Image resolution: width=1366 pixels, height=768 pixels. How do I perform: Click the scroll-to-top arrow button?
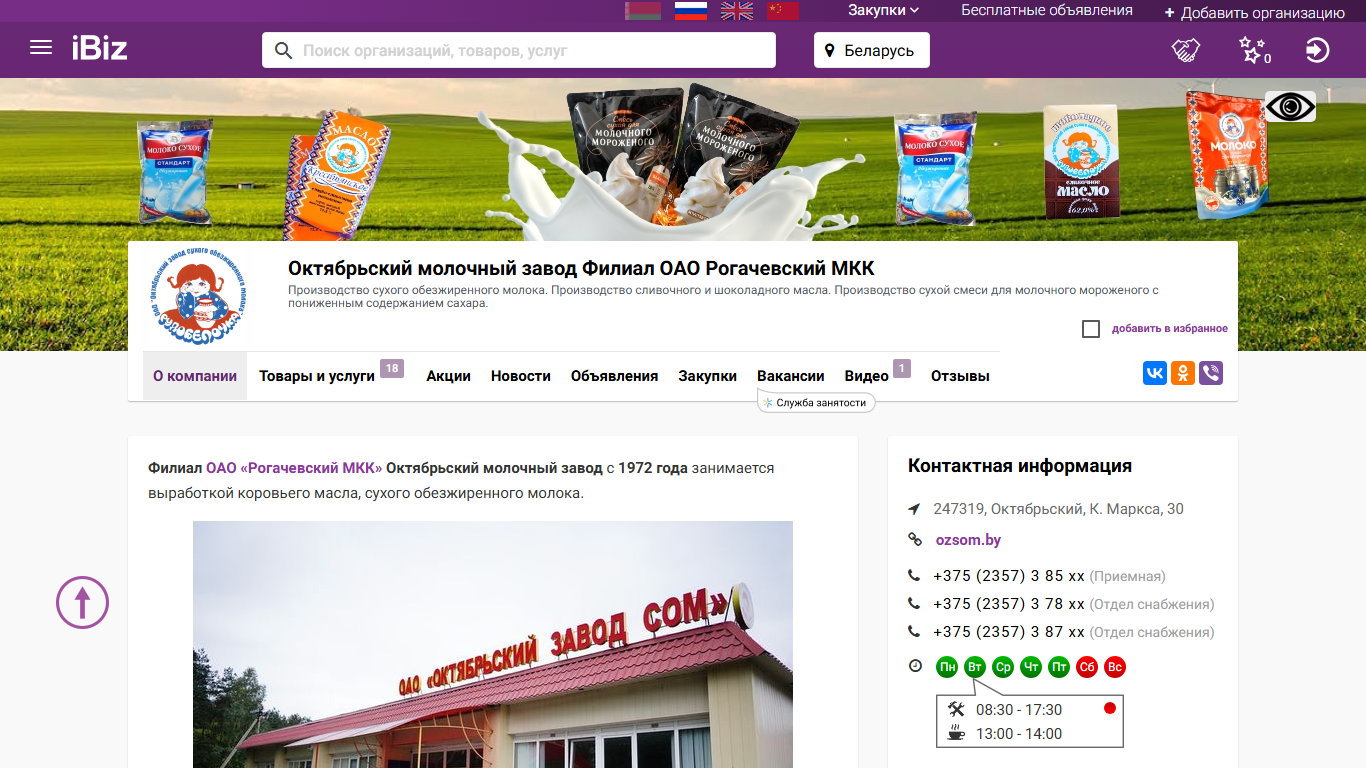tap(82, 602)
